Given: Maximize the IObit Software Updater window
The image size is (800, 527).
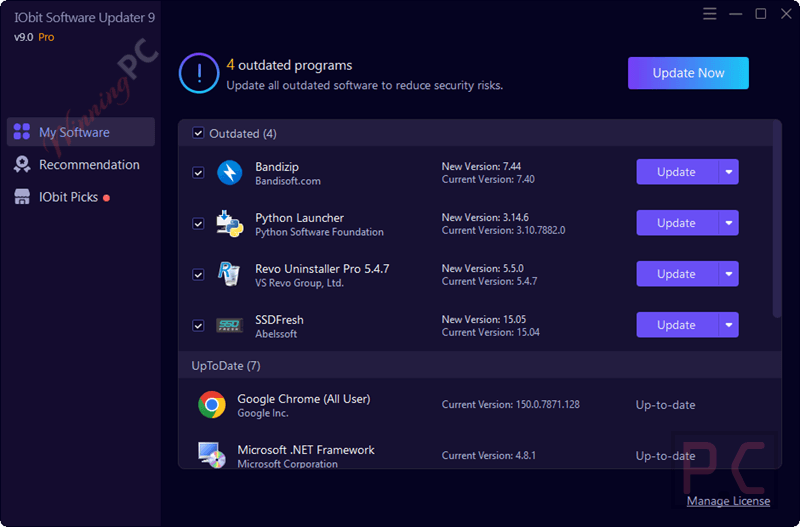Looking at the screenshot, I should (761, 14).
